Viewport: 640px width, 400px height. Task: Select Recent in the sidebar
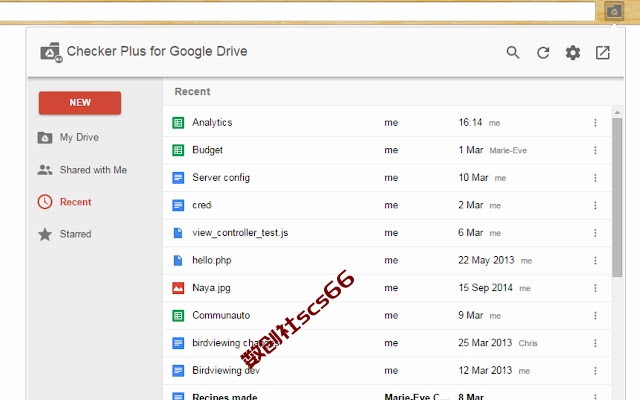tap(76, 202)
